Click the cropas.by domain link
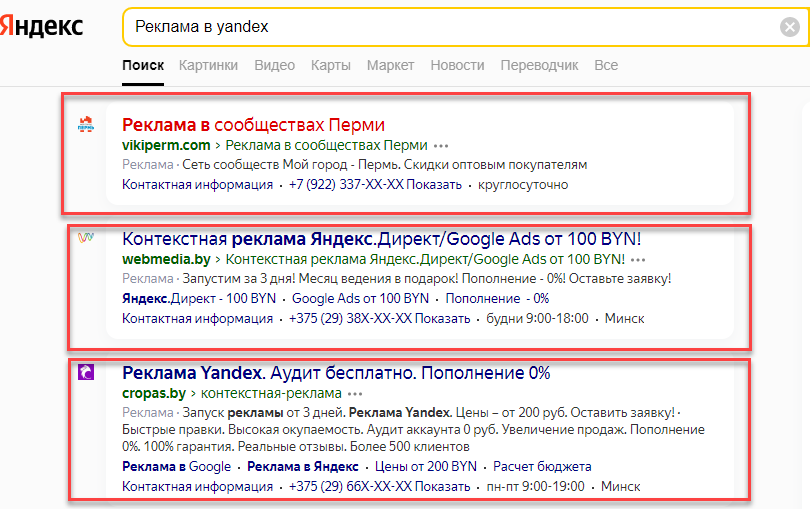Viewport: 810px width, 509px height. pyautogui.click(x=153, y=393)
